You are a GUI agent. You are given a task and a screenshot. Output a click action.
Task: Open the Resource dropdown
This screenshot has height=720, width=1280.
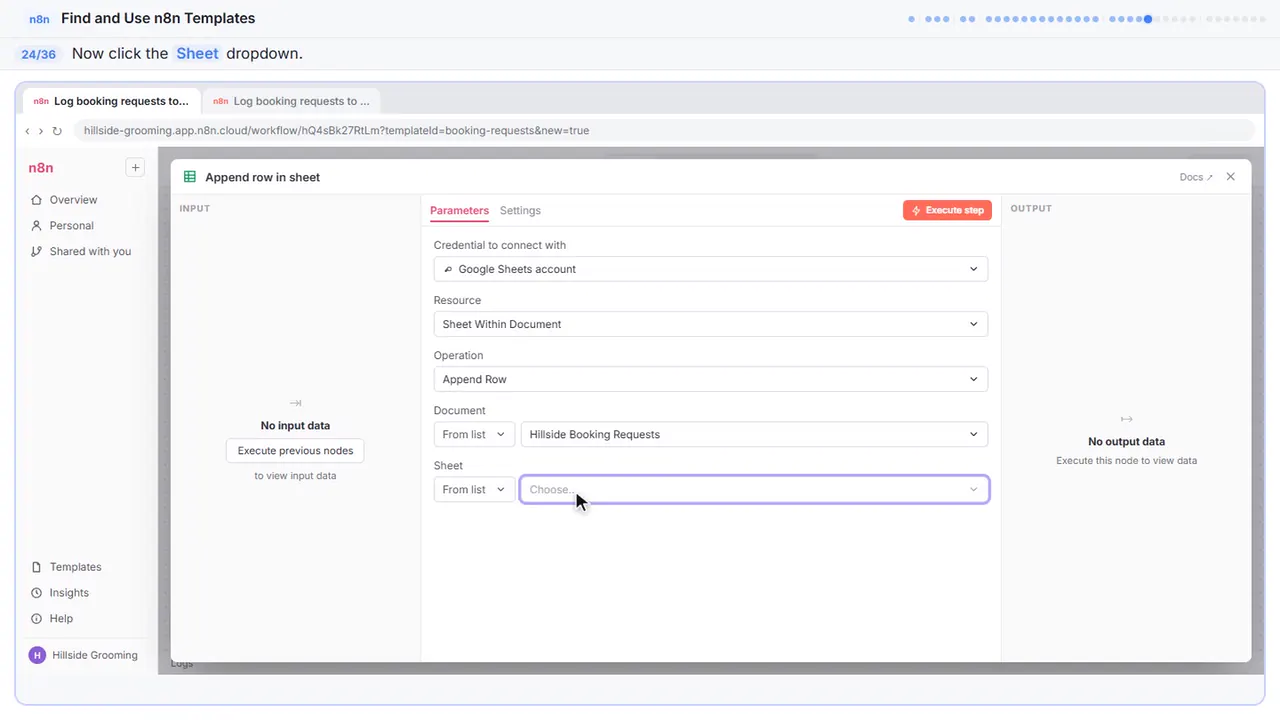pyautogui.click(x=711, y=324)
